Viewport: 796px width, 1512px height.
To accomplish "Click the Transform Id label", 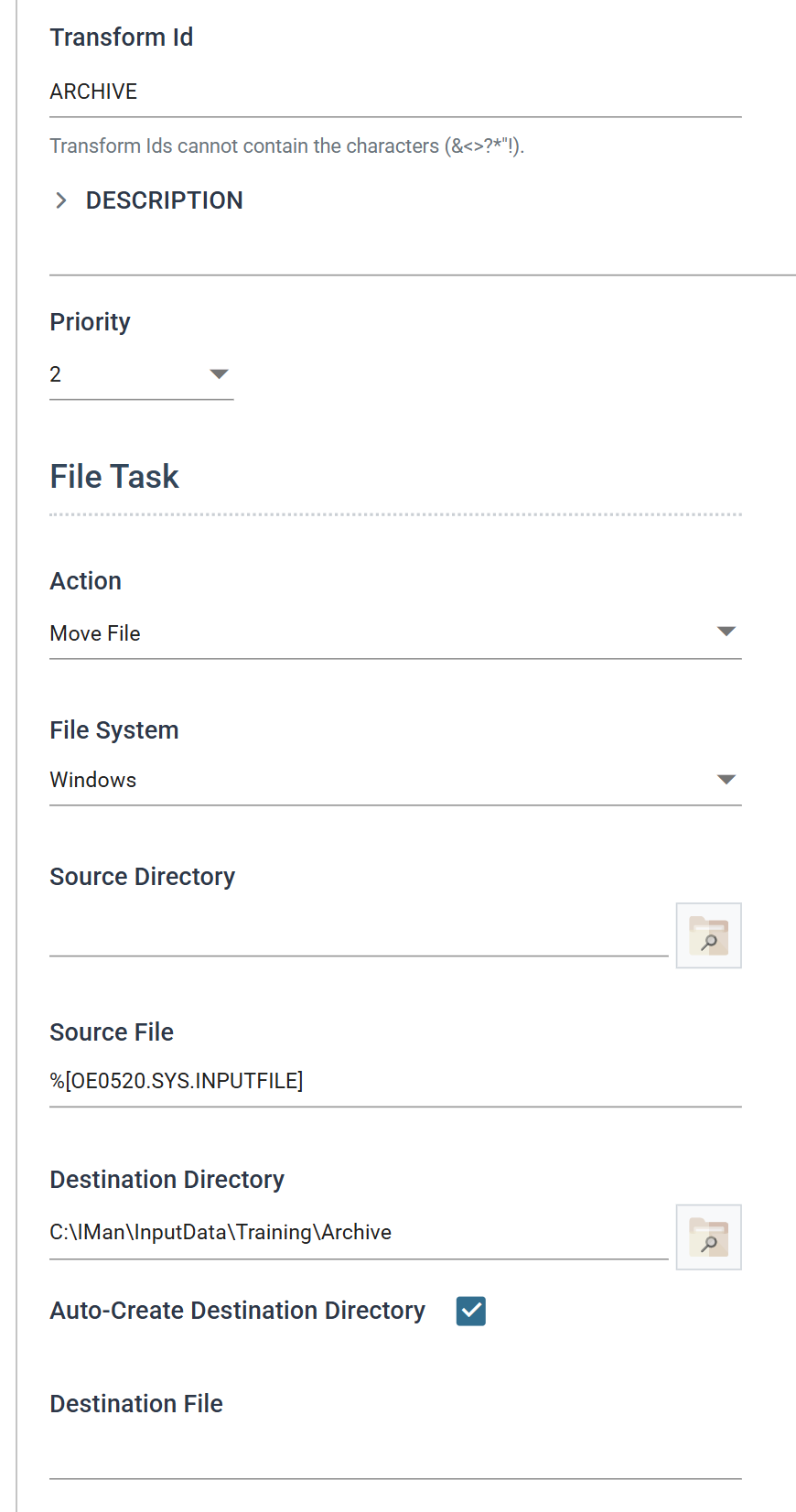I will click(122, 38).
